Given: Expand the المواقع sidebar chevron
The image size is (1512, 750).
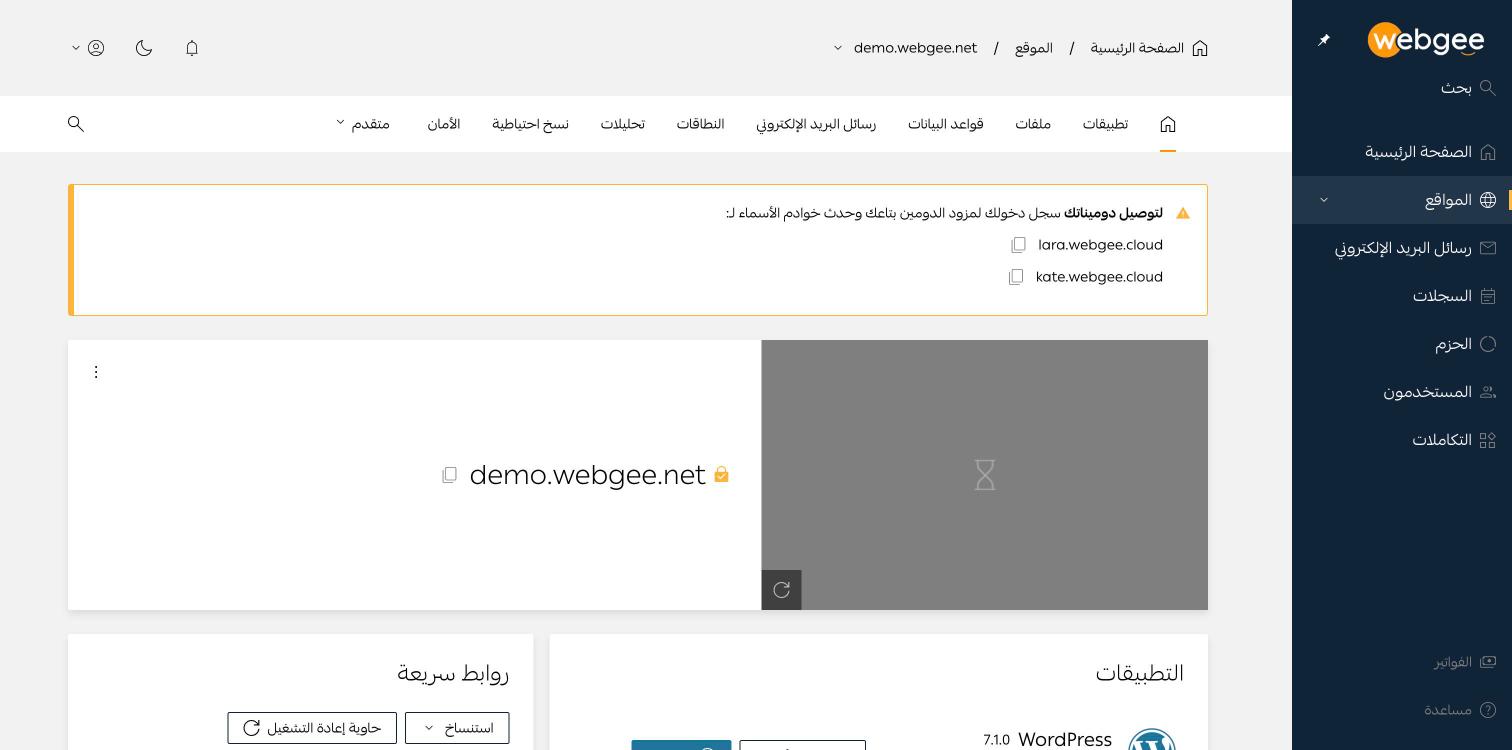Looking at the screenshot, I should coord(1324,200).
